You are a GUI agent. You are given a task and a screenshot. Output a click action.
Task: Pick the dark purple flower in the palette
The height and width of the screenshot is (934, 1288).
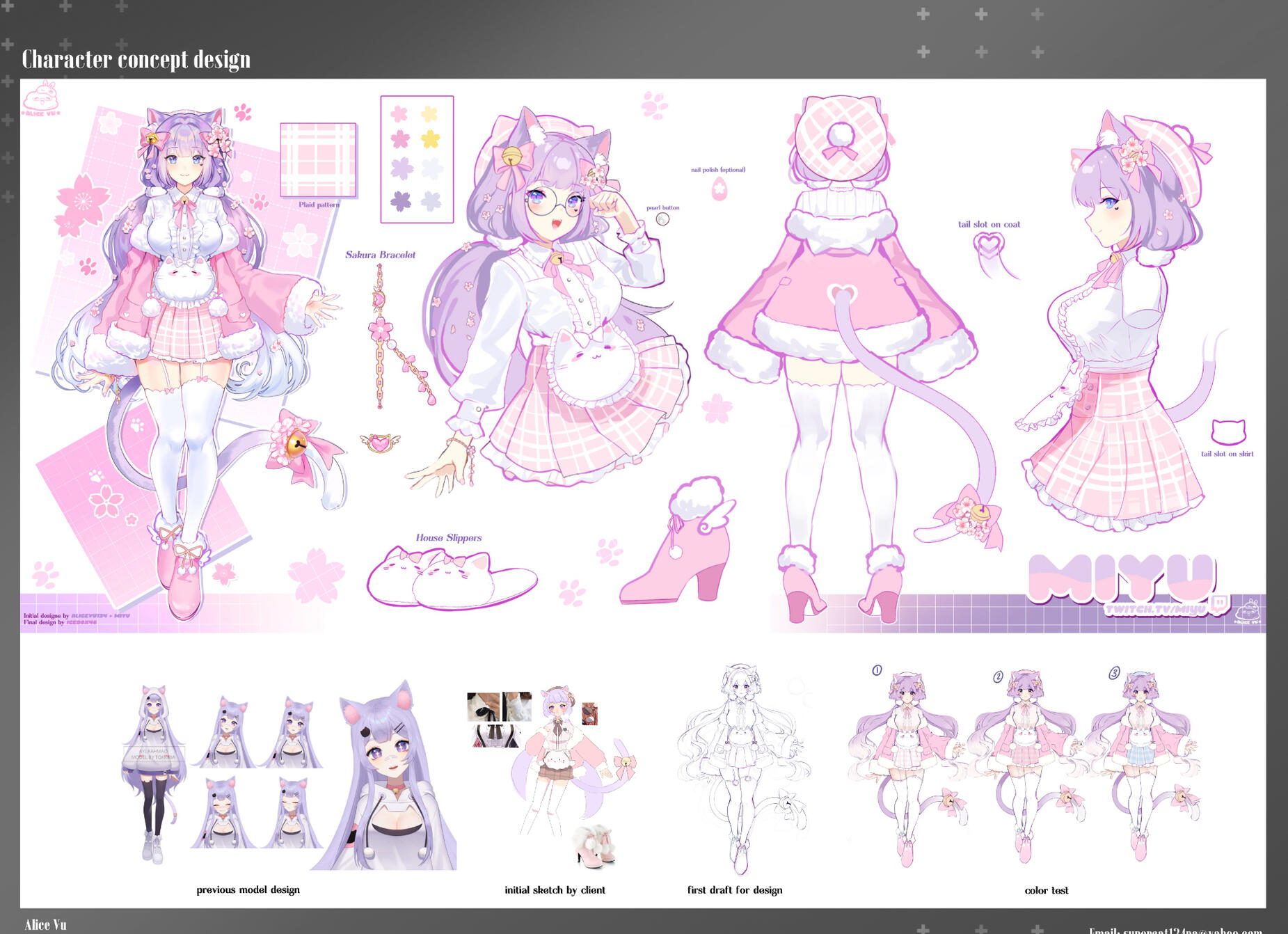pos(400,201)
